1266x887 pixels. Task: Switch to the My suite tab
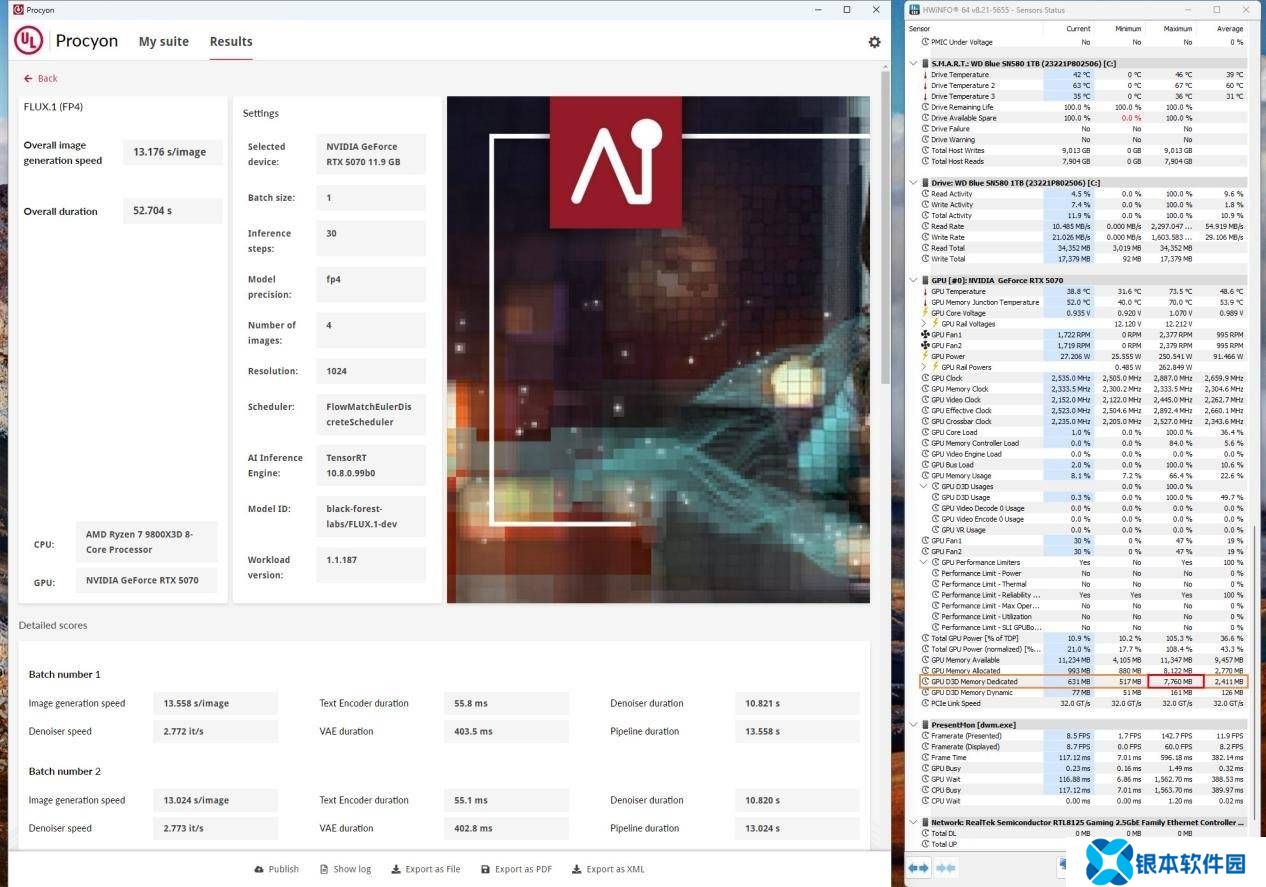(163, 42)
